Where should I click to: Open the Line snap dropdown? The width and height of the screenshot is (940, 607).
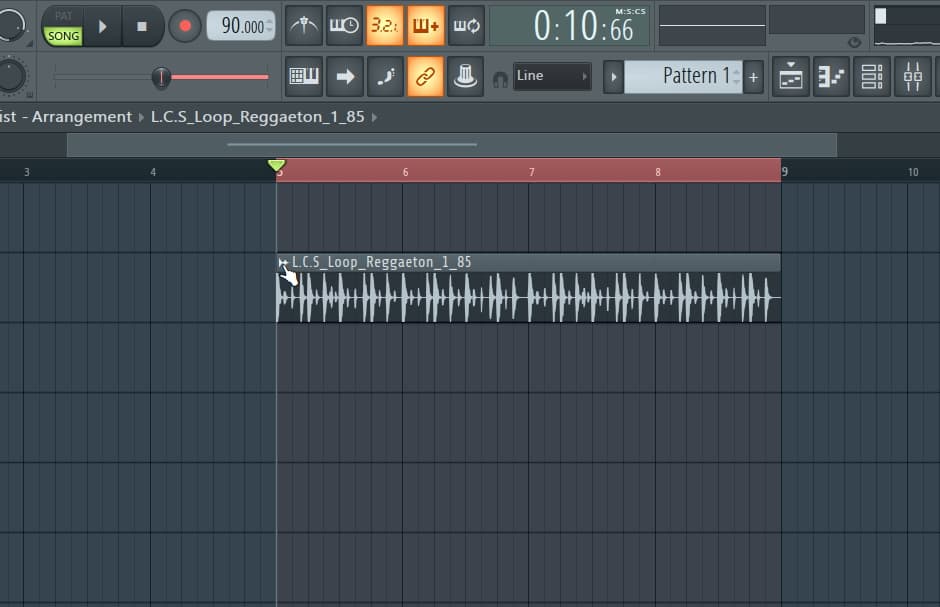point(552,76)
